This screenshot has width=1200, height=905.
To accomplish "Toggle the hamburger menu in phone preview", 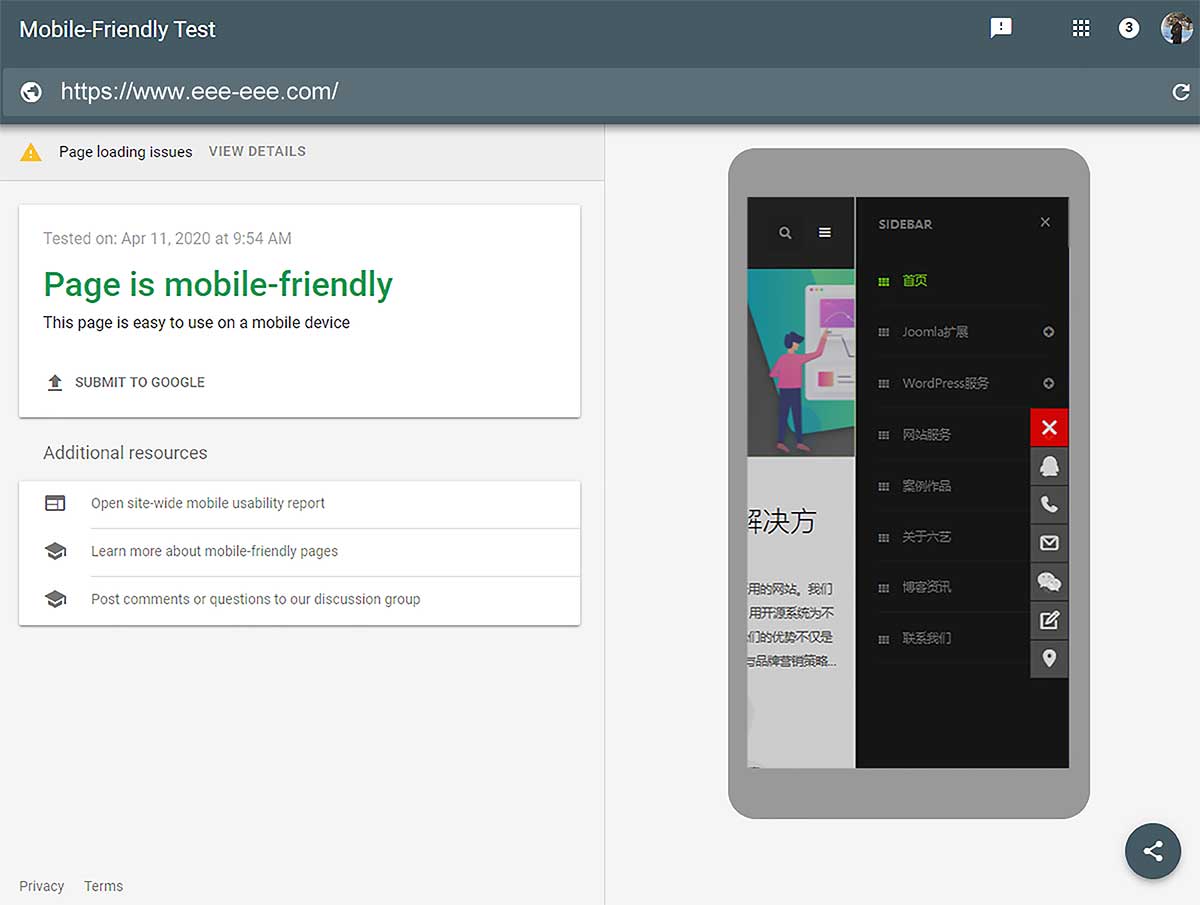I will [x=825, y=233].
